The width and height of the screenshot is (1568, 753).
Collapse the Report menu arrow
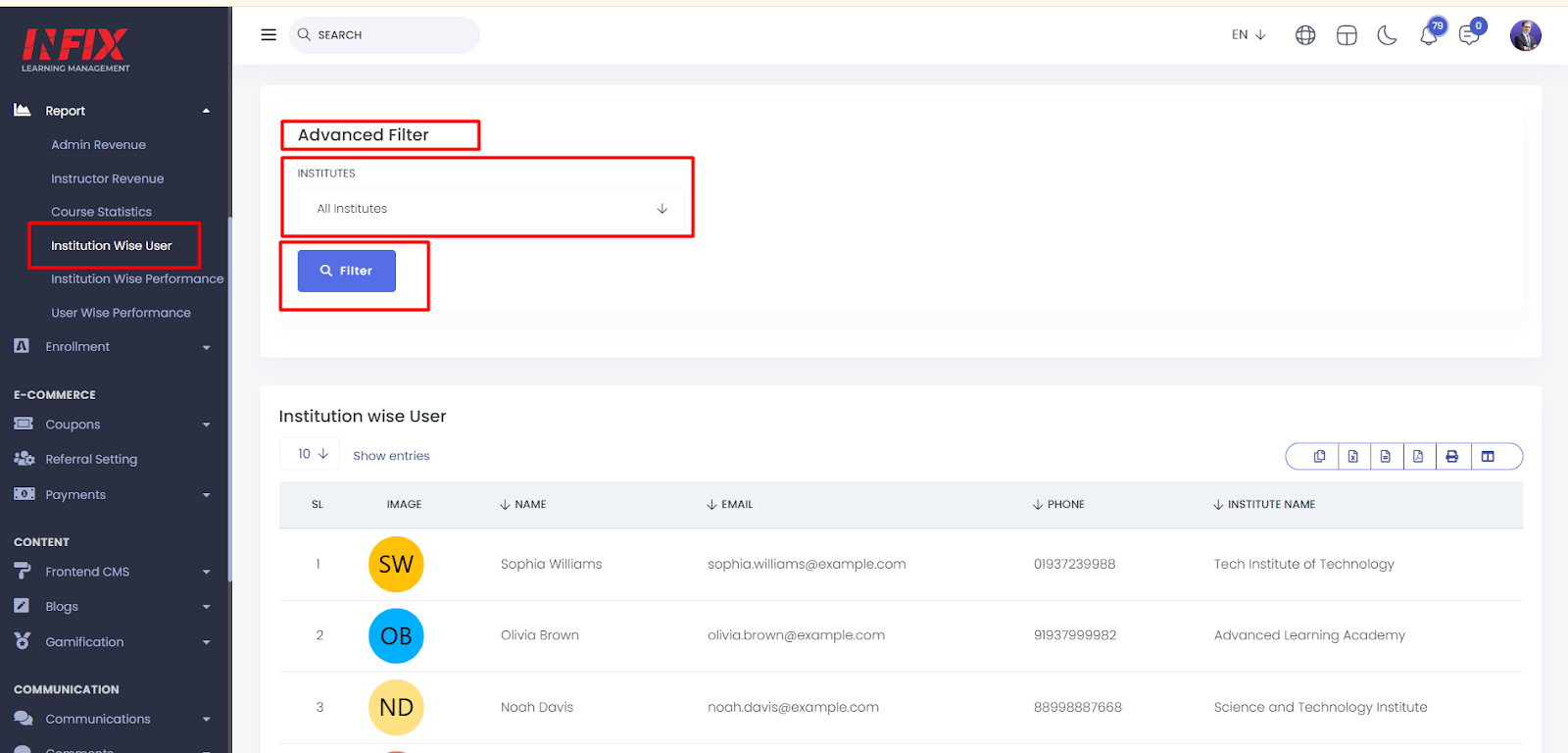point(206,111)
